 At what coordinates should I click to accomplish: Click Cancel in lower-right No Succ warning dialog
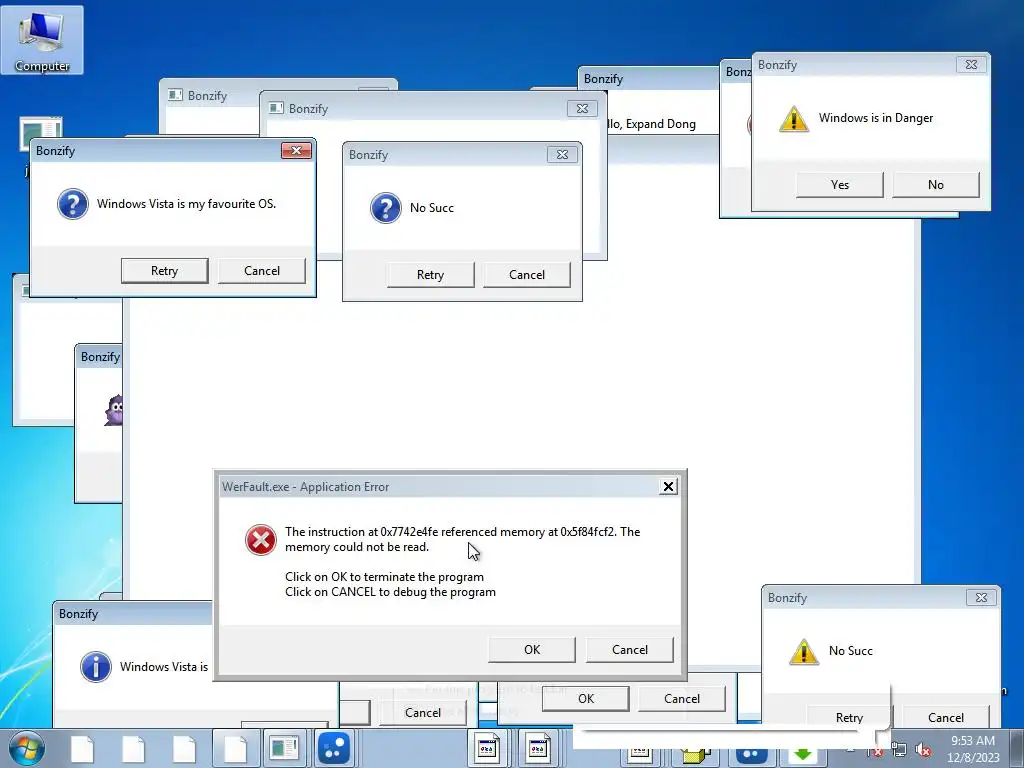pyautogui.click(x=946, y=717)
